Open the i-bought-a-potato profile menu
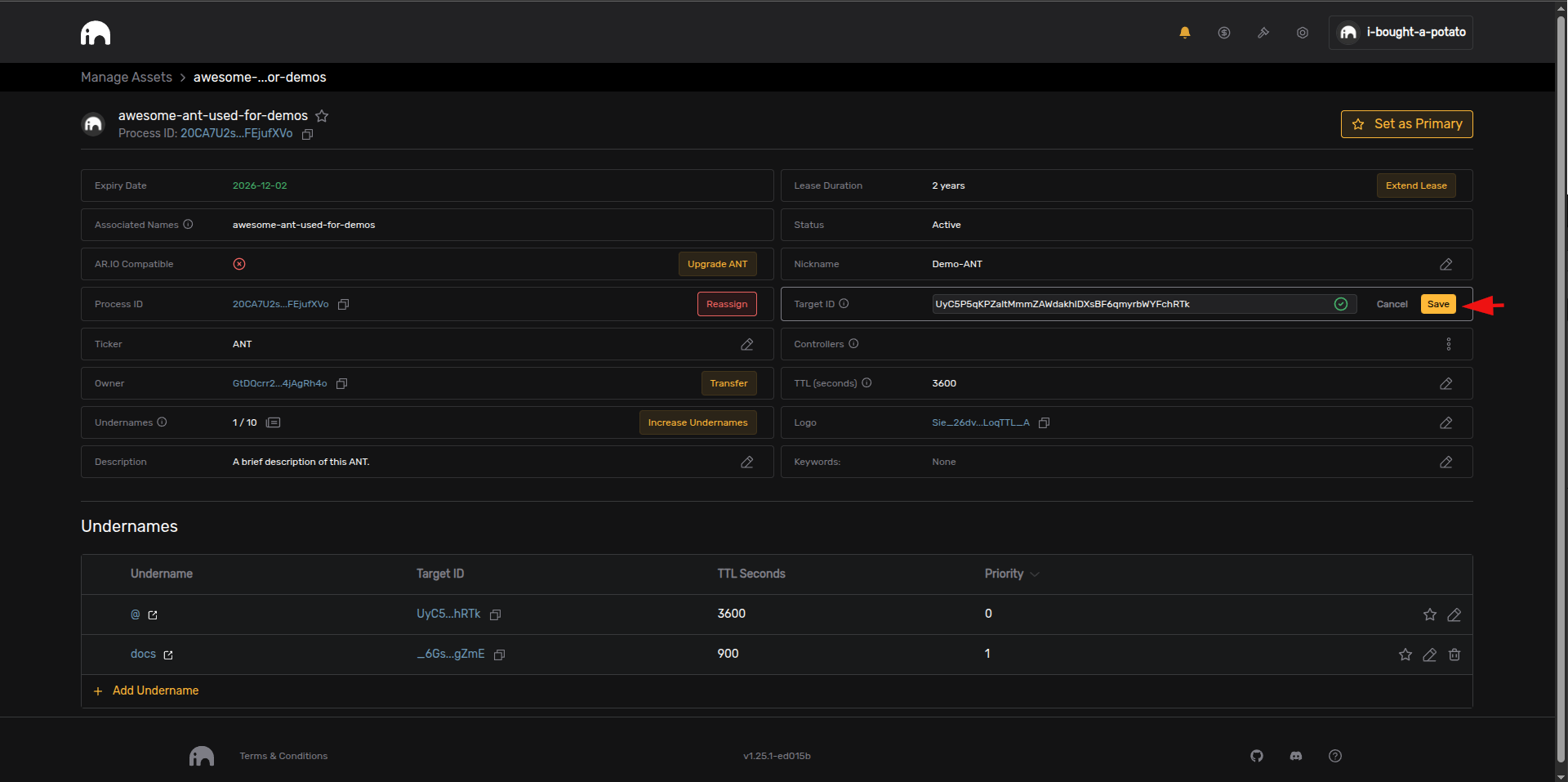Viewport: 1568px width, 782px height. 1401,33
